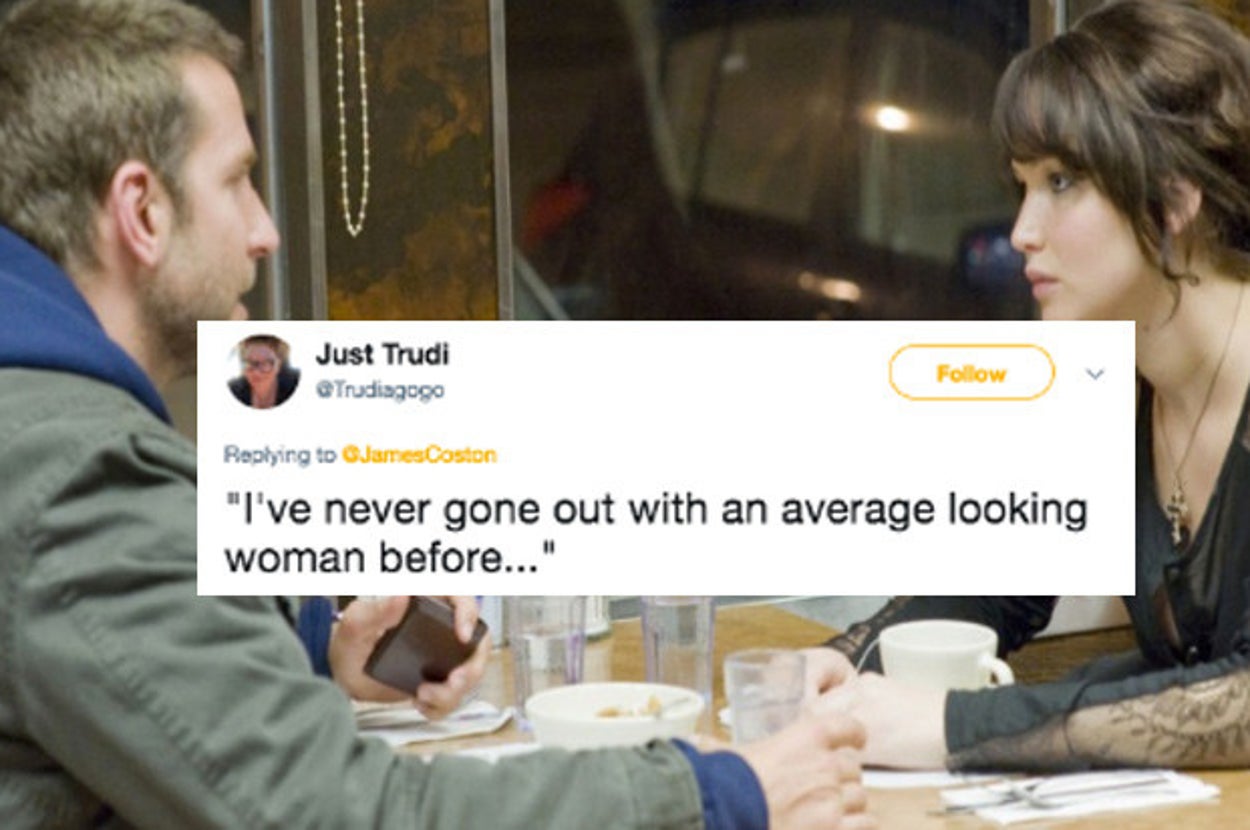Open Just Trudi's profile avatar

pos(264,372)
